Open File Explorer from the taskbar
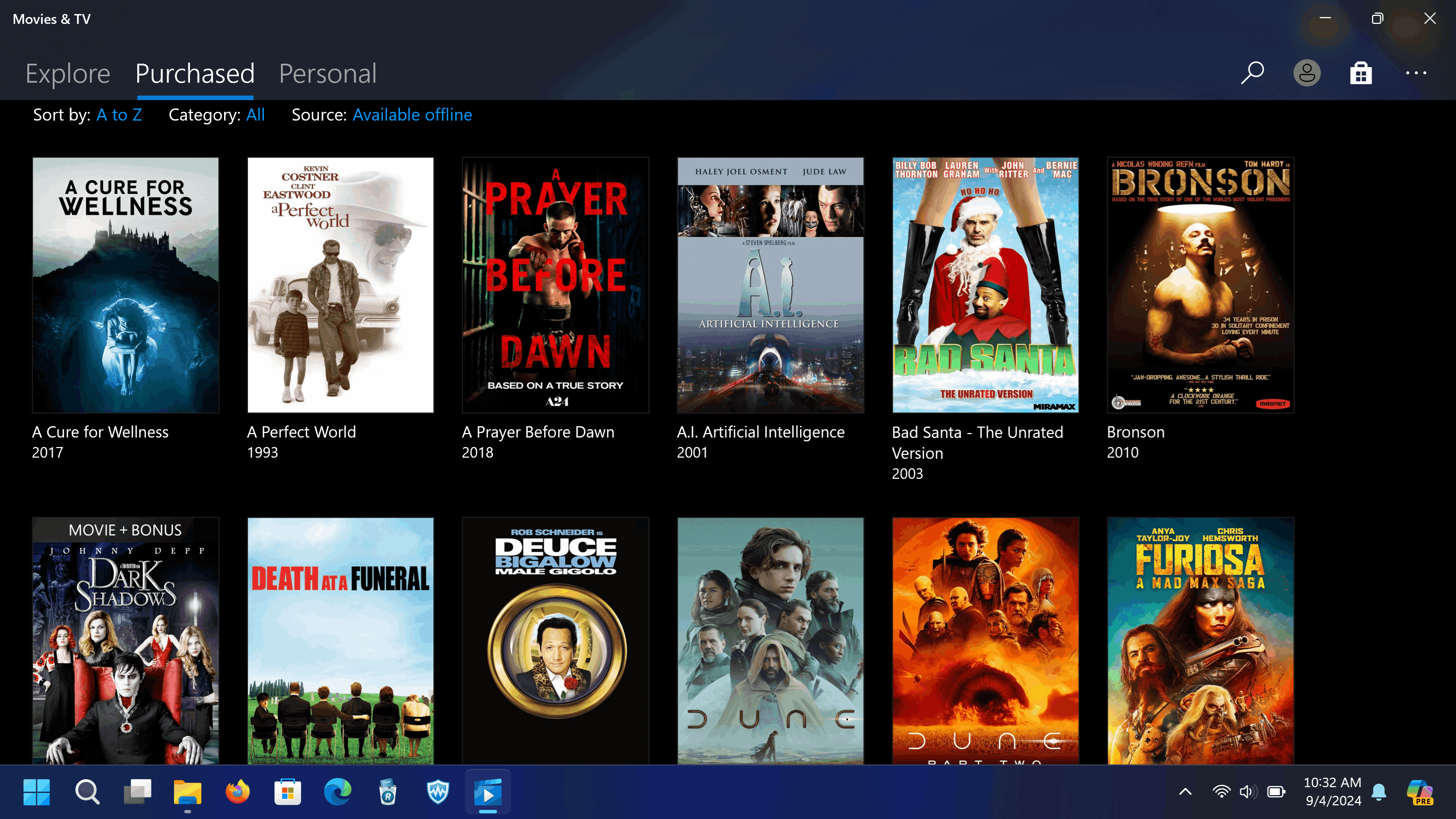This screenshot has height=819, width=1456. pyautogui.click(x=187, y=792)
